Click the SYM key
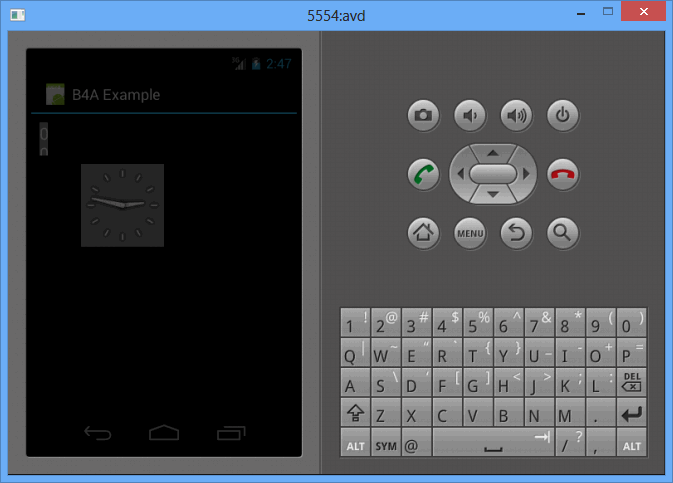The image size is (673, 483). (386, 442)
